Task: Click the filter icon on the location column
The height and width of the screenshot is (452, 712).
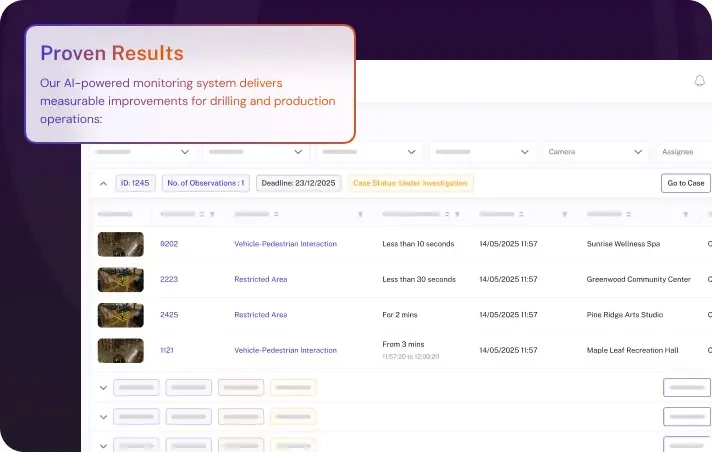Action: pos(686,214)
